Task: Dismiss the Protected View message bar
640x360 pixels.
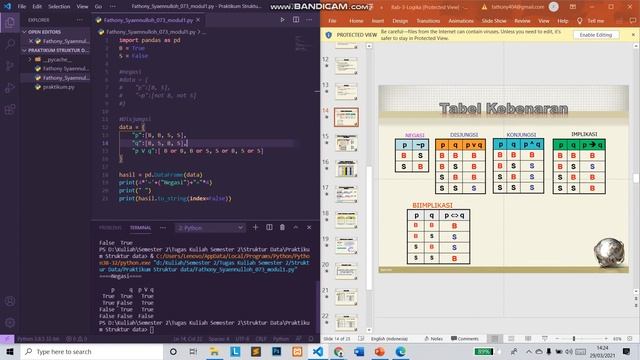Action: pyautogui.click(x=633, y=35)
